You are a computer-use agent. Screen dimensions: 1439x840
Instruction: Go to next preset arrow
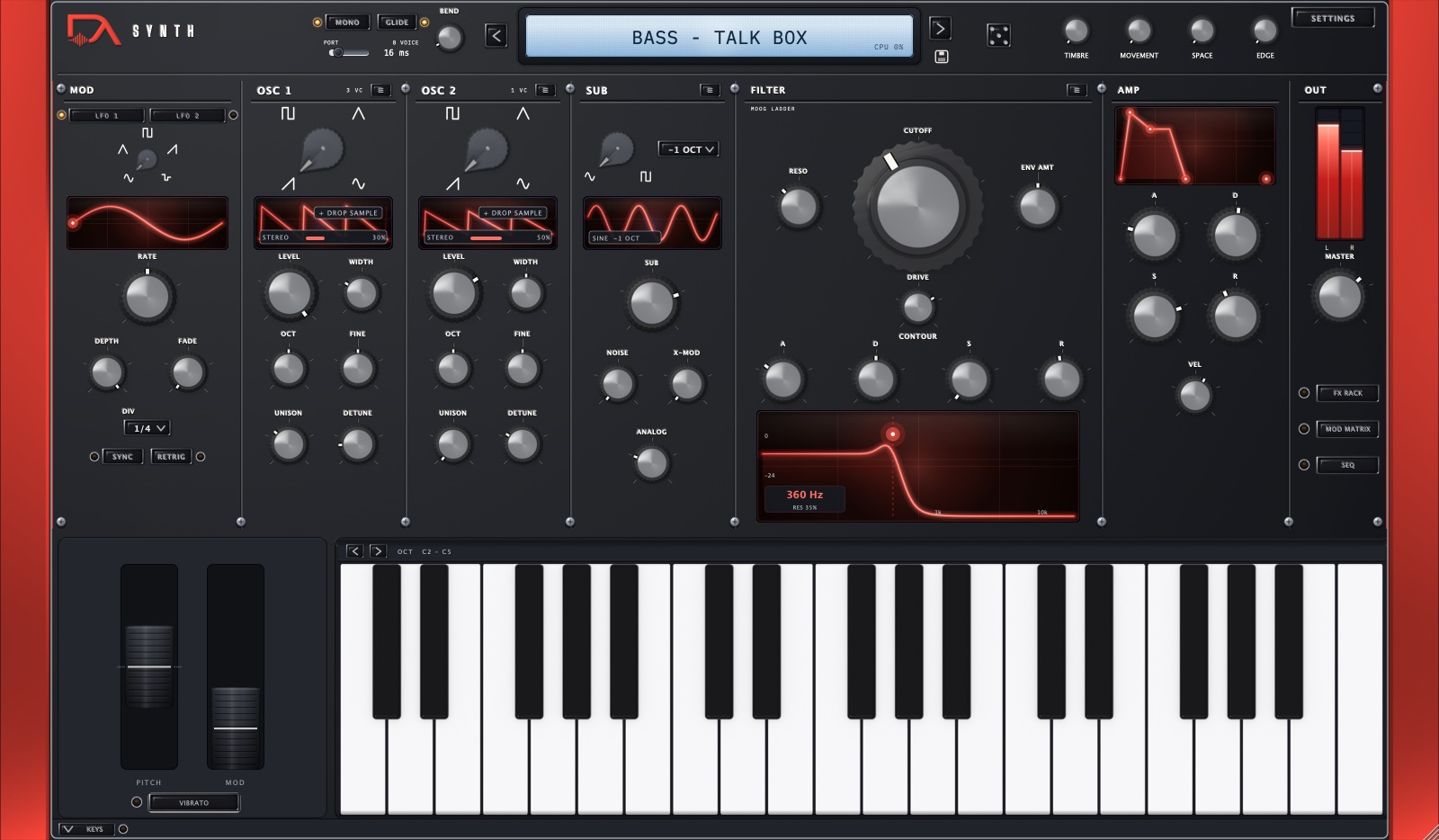[x=939, y=29]
